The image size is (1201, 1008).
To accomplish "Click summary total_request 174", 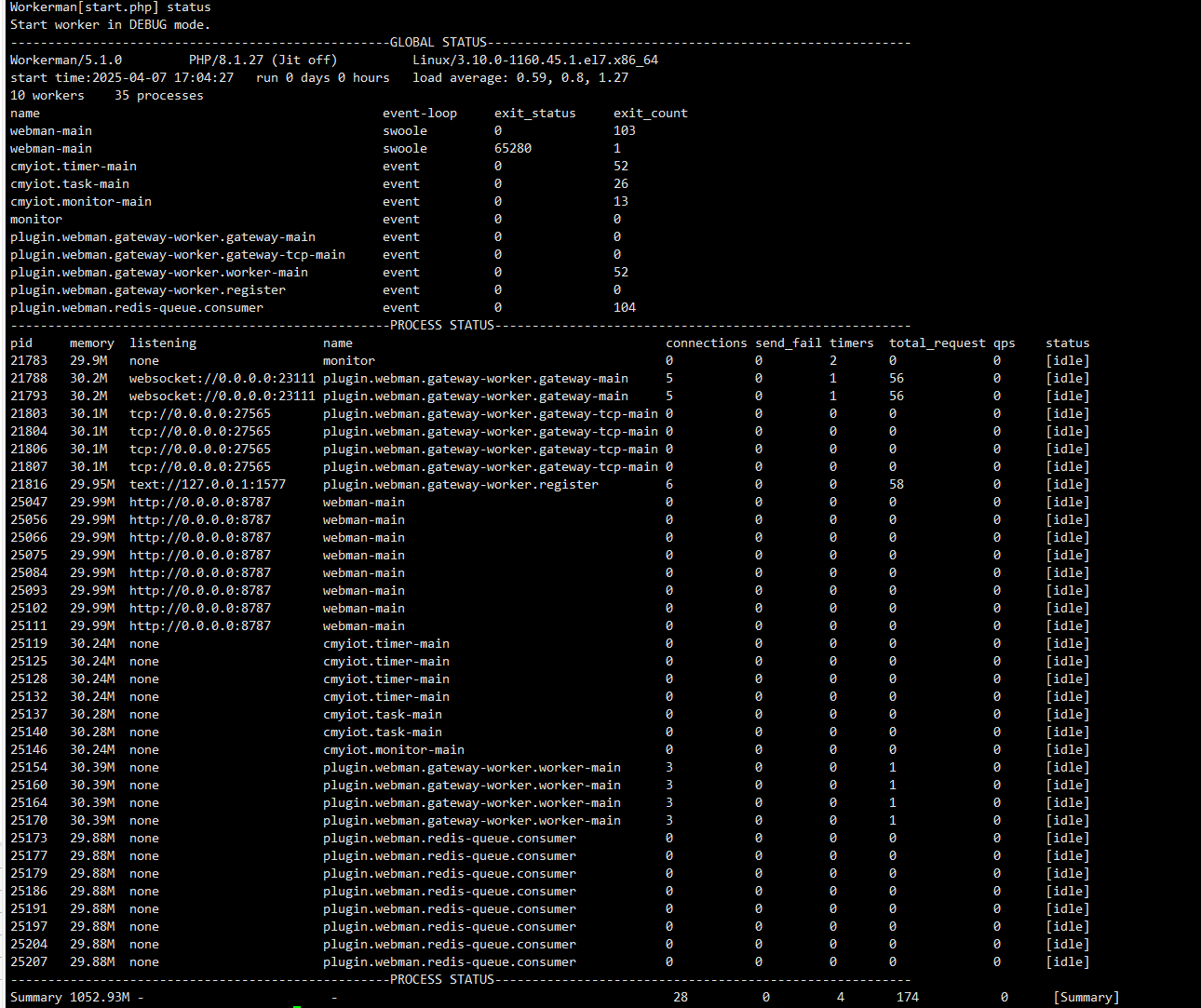I will tap(908, 997).
